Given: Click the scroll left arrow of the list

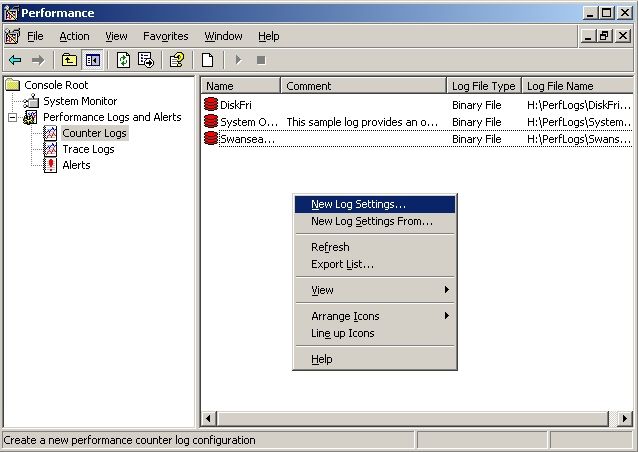Looking at the screenshot, I should click(209, 418).
